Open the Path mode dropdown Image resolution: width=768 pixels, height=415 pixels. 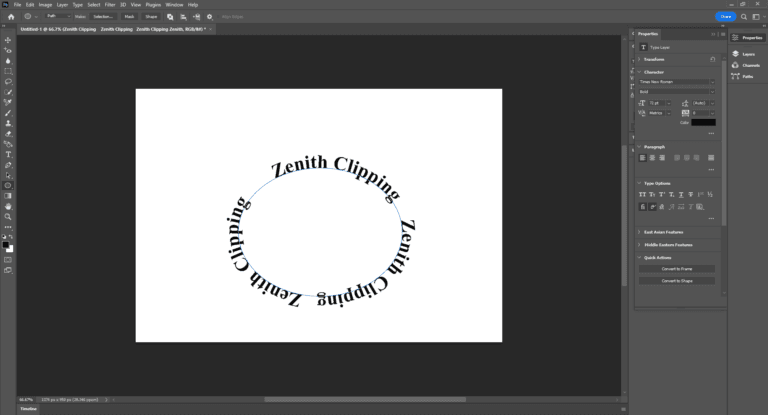(x=58, y=17)
